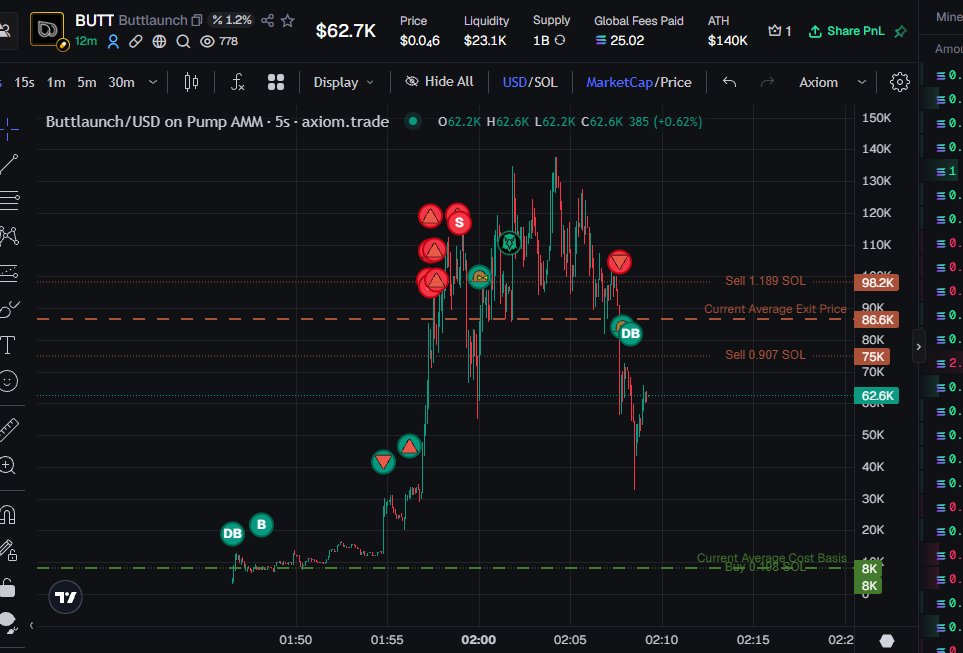The width and height of the screenshot is (963, 653).
Task: Star BUTT as a favorite
Action: 287,20
